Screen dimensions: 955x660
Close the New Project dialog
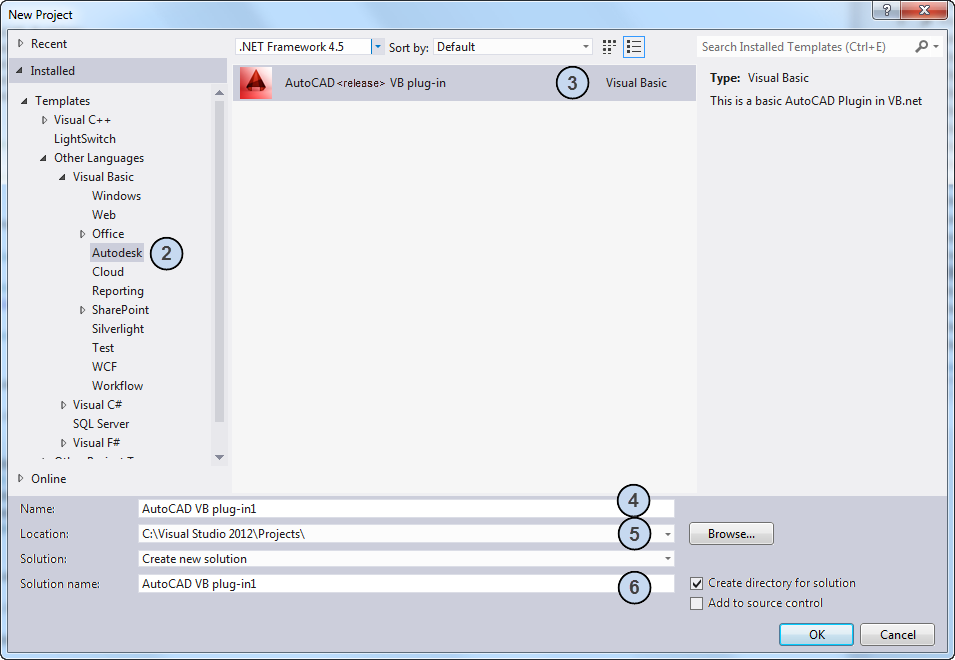point(925,10)
